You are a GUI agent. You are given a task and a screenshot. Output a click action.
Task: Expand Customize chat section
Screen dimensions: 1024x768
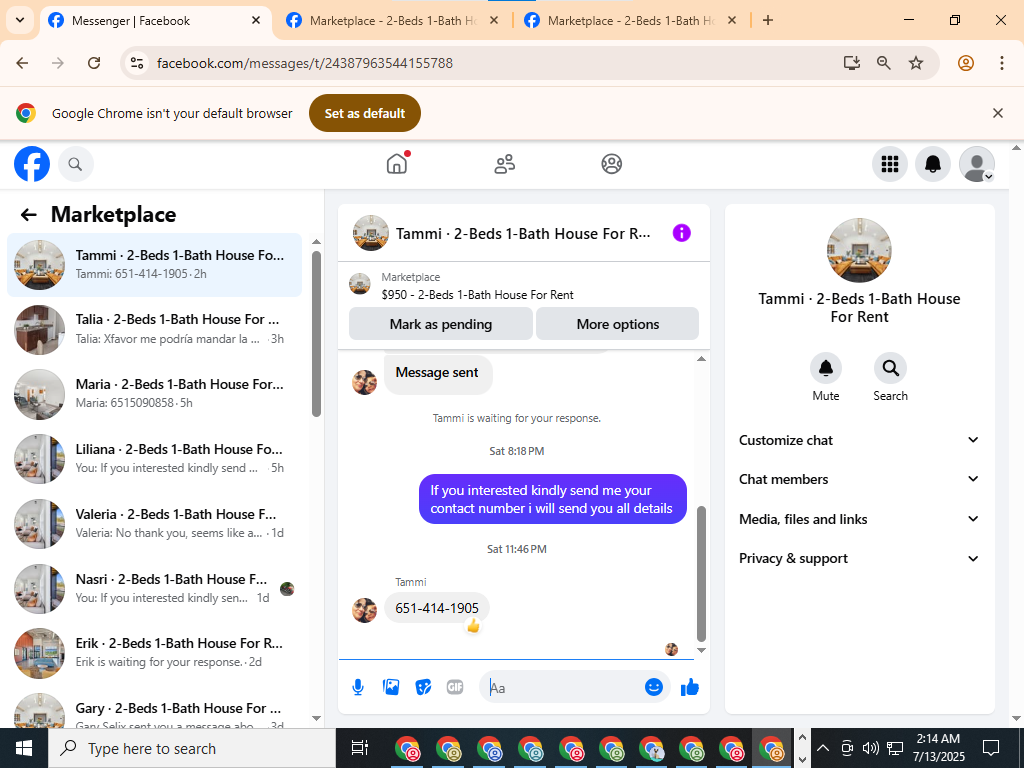pos(859,440)
